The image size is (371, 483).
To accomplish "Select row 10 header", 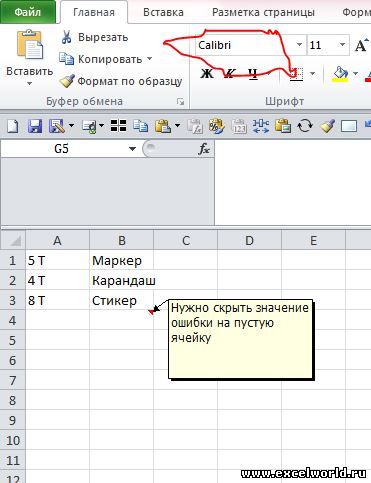I will click(13, 440).
